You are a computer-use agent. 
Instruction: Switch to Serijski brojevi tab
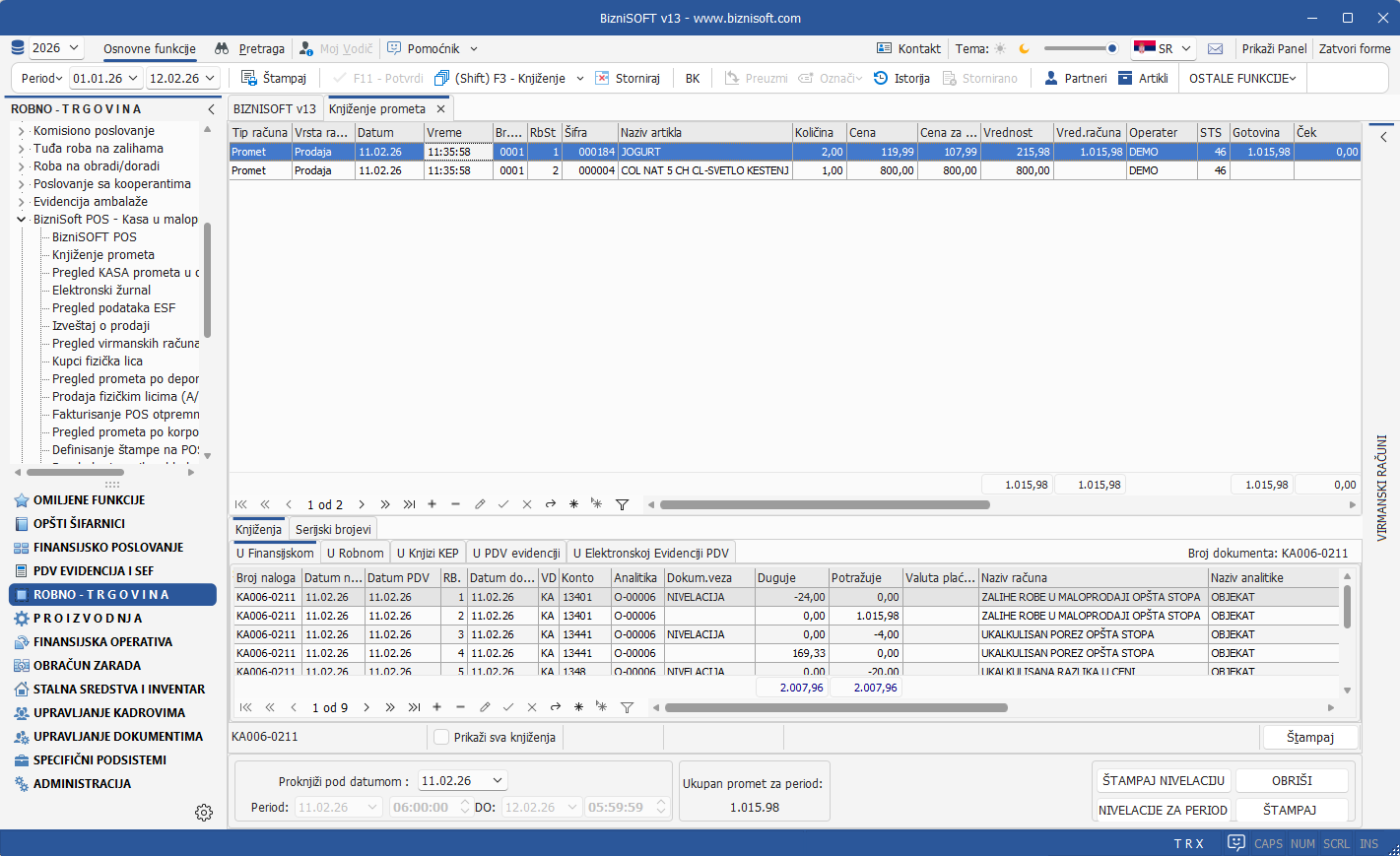[x=333, y=529]
